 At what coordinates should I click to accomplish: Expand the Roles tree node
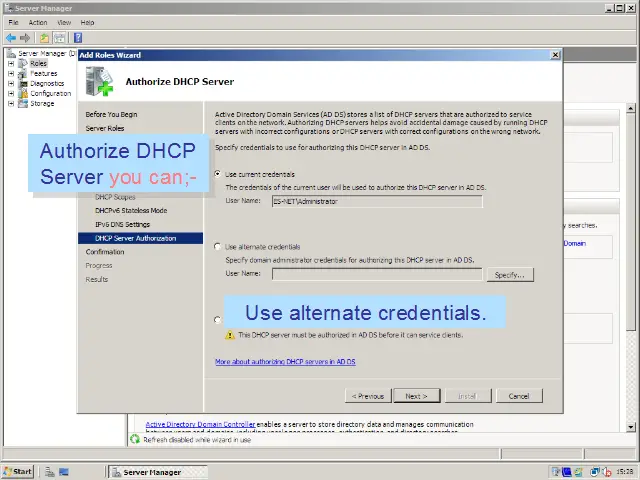point(11,63)
